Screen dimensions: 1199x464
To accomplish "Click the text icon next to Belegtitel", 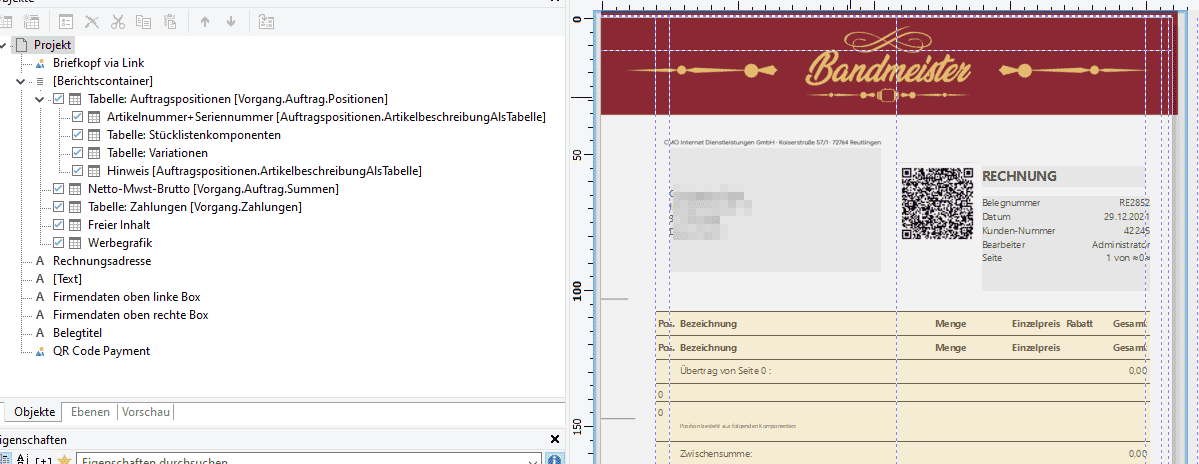I will tap(40, 333).
